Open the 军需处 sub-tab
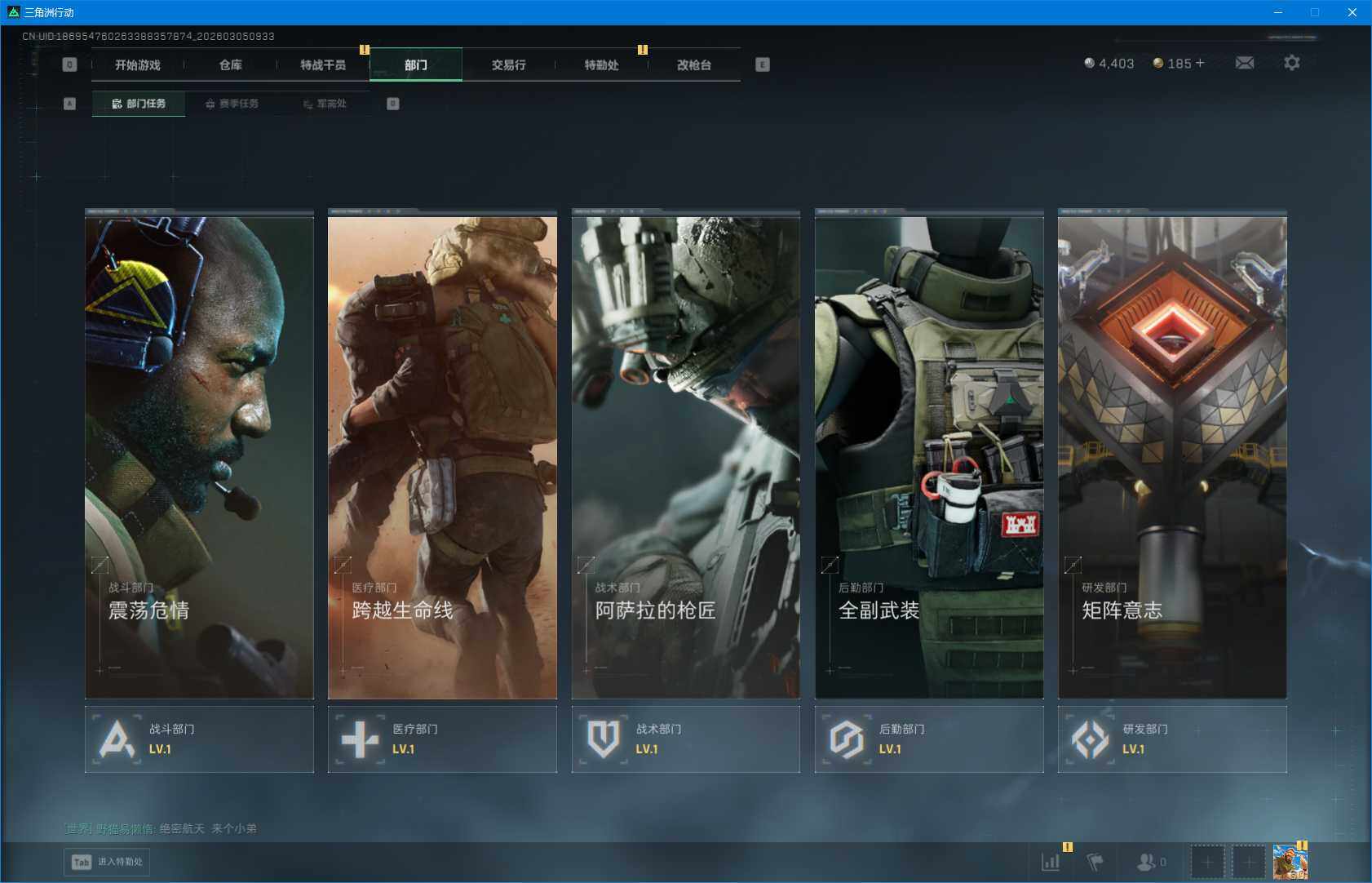The height and width of the screenshot is (883, 1372). click(x=325, y=104)
